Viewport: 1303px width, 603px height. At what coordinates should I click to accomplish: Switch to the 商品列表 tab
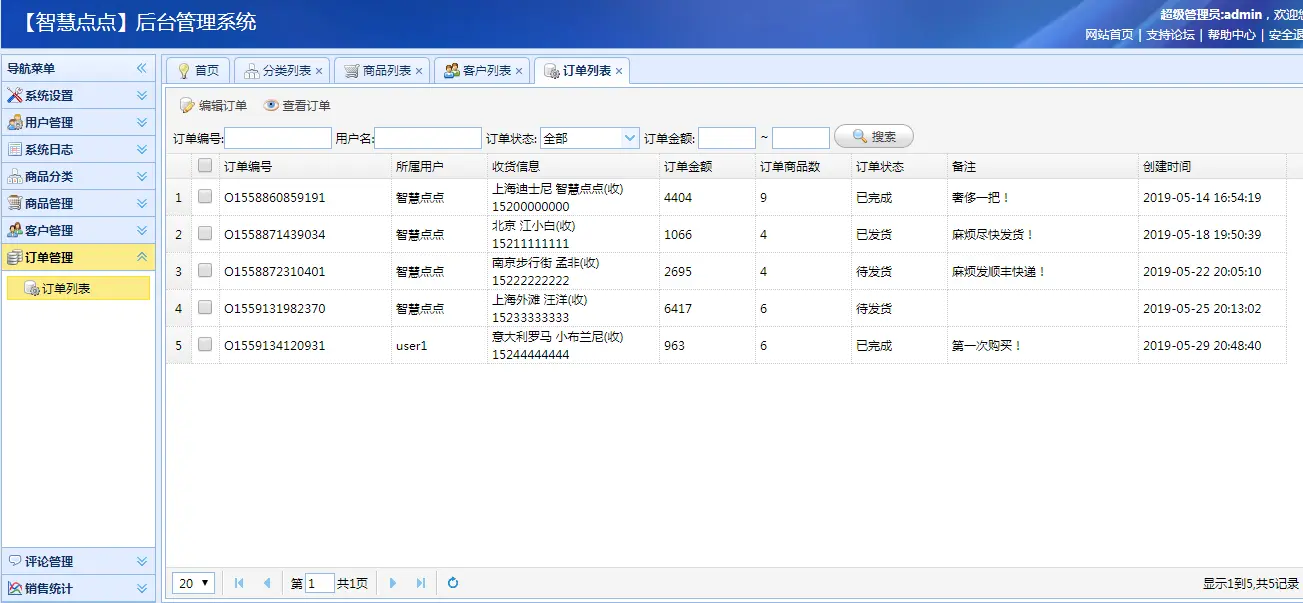click(x=381, y=71)
